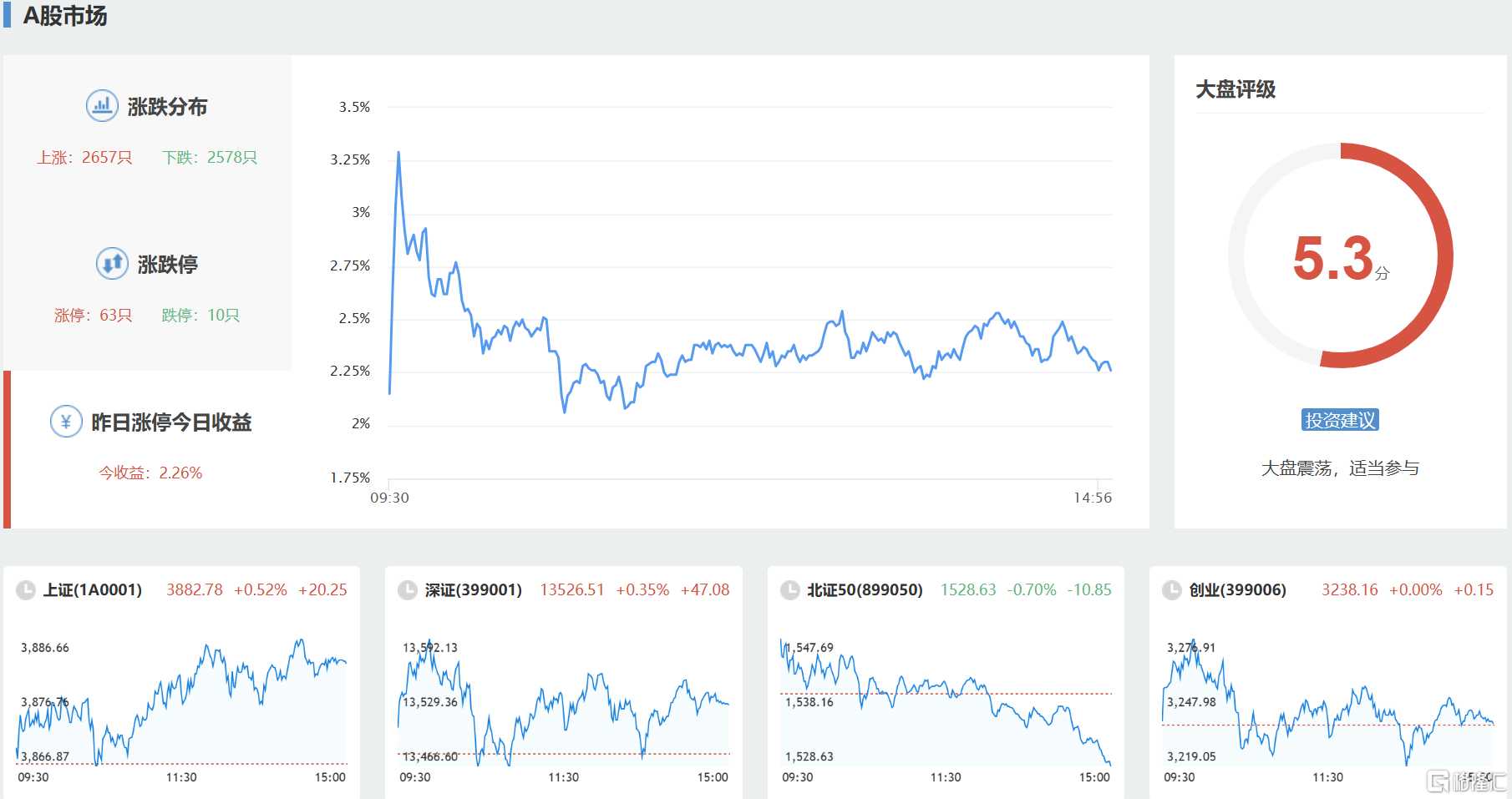Open the 北证50(899050) index title link

coord(865,590)
